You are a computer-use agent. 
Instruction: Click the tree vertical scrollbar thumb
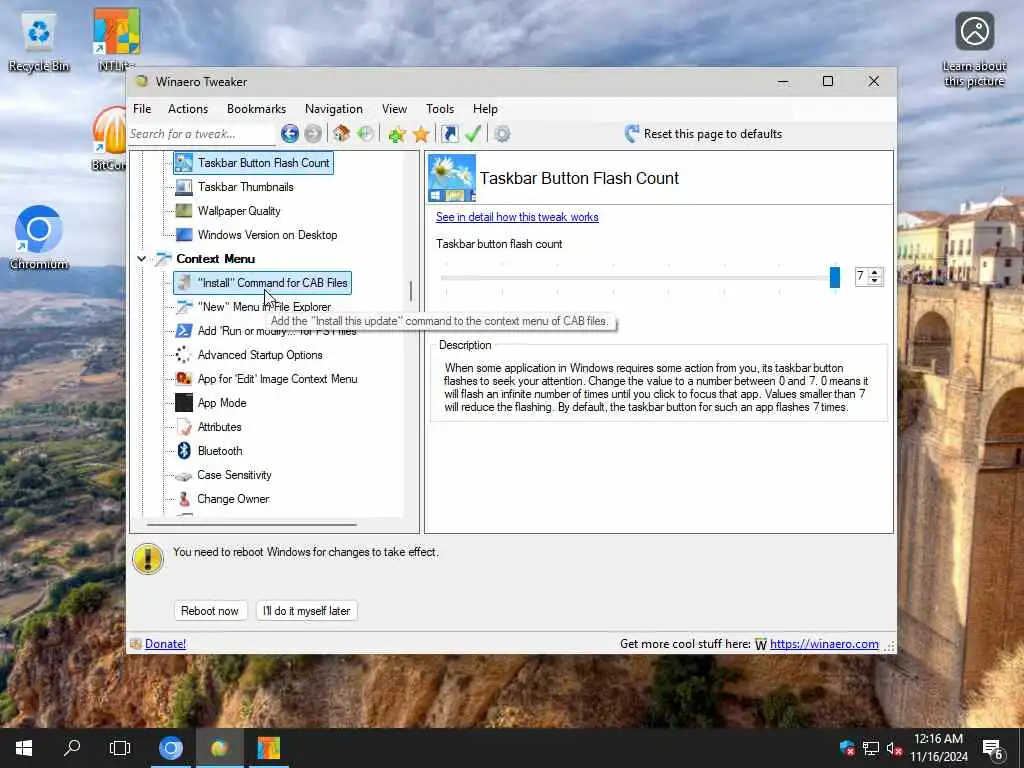(x=411, y=291)
